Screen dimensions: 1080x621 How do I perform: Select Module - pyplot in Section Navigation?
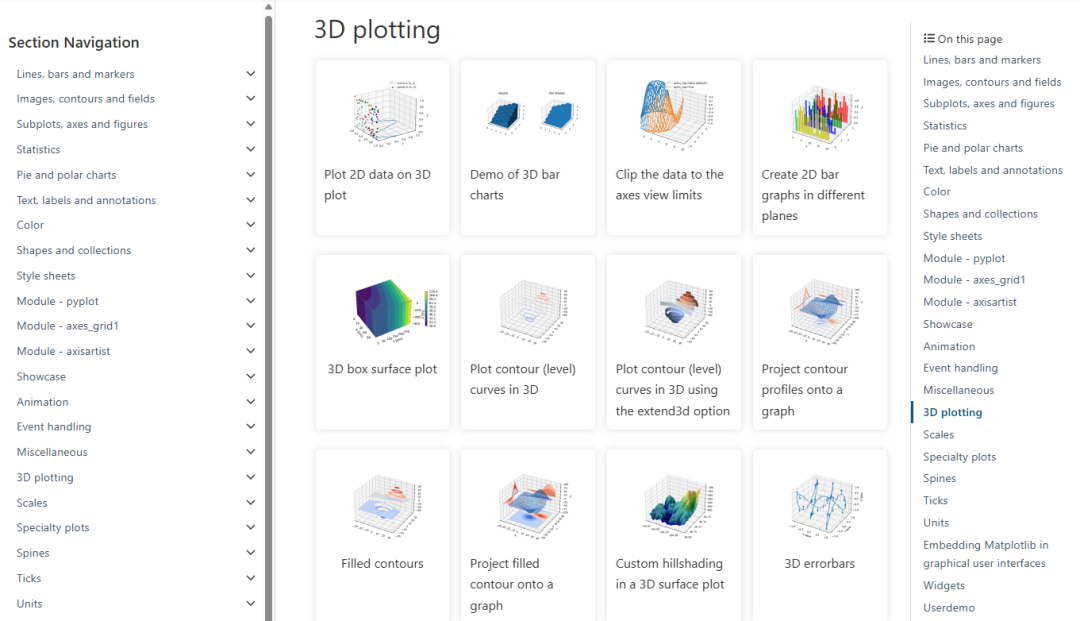coord(58,301)
